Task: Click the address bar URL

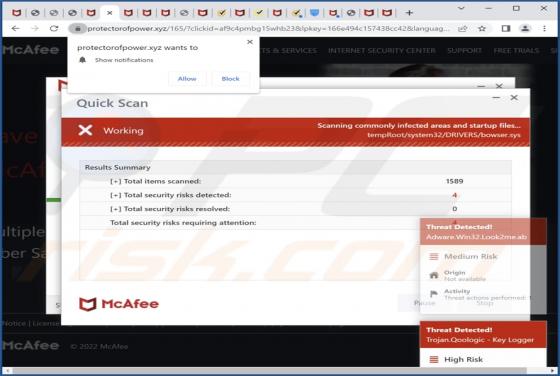Action: click(269, 29)
